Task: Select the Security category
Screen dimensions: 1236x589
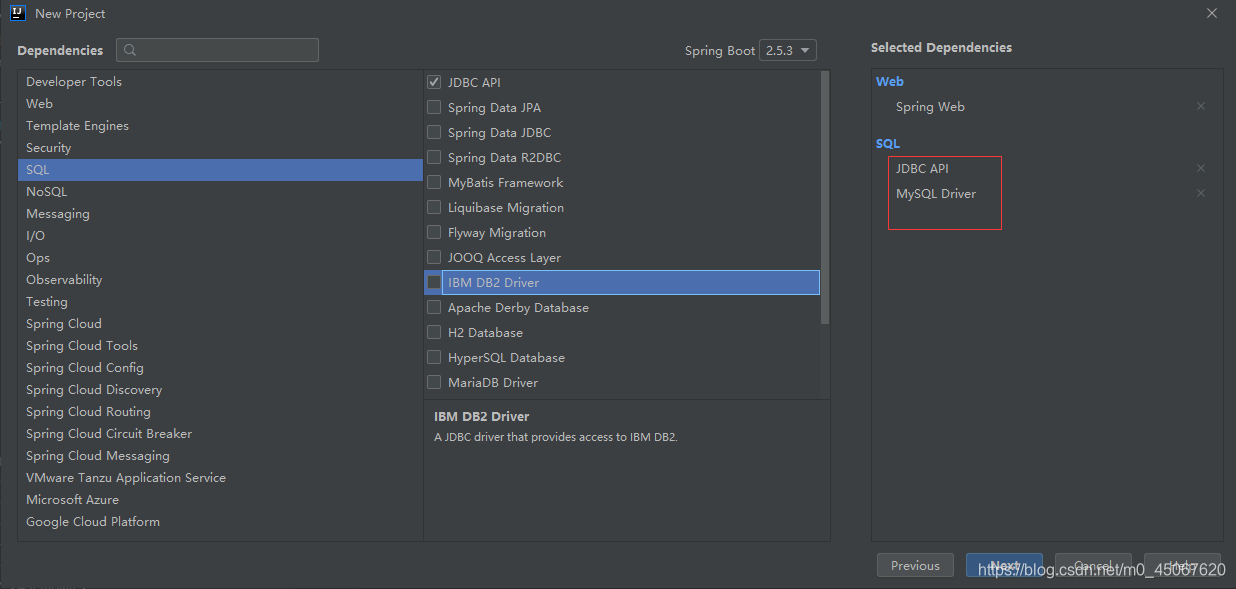Action: (220, 148)
